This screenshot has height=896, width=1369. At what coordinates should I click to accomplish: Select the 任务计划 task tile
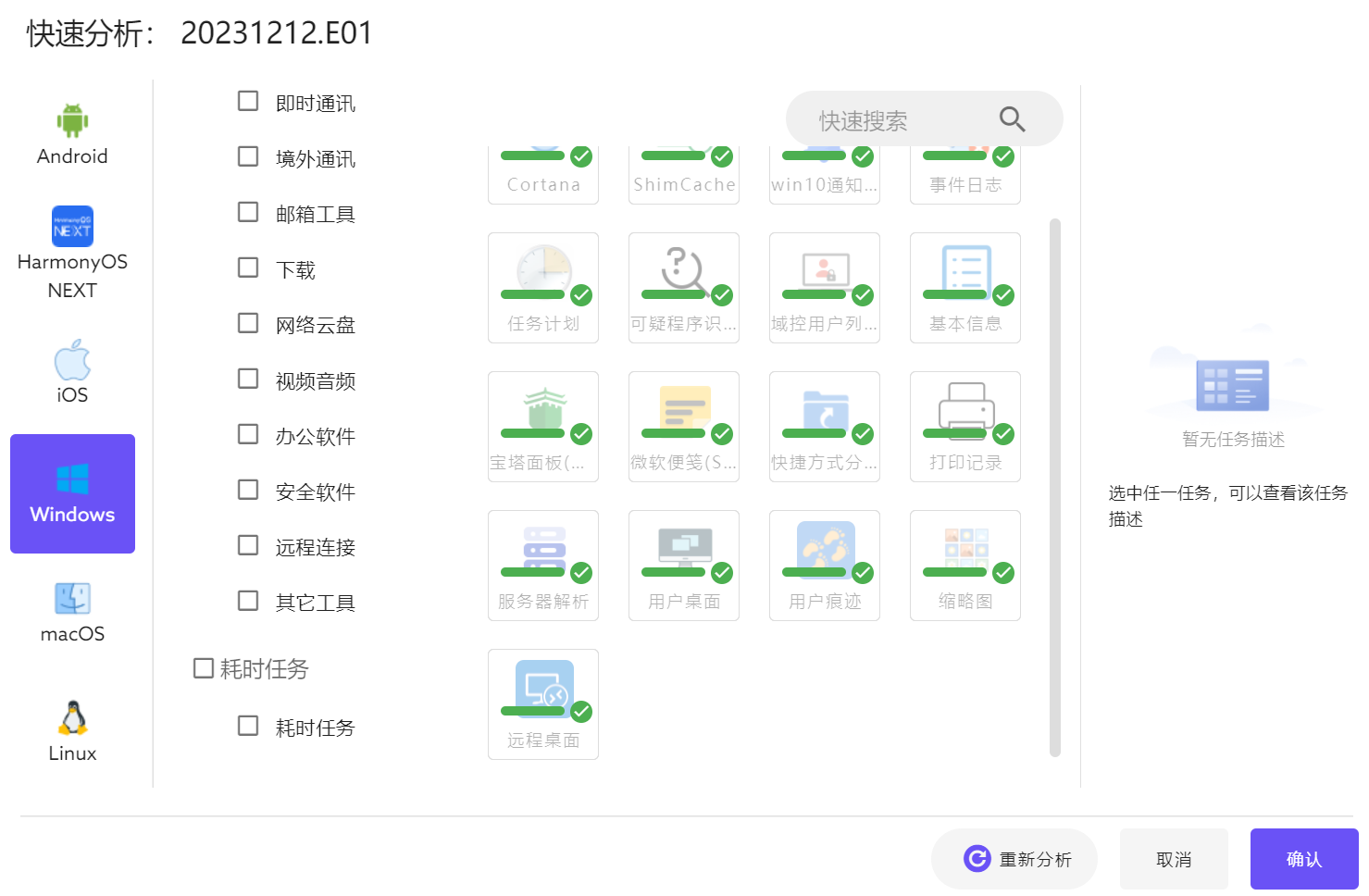click(543, 288)
